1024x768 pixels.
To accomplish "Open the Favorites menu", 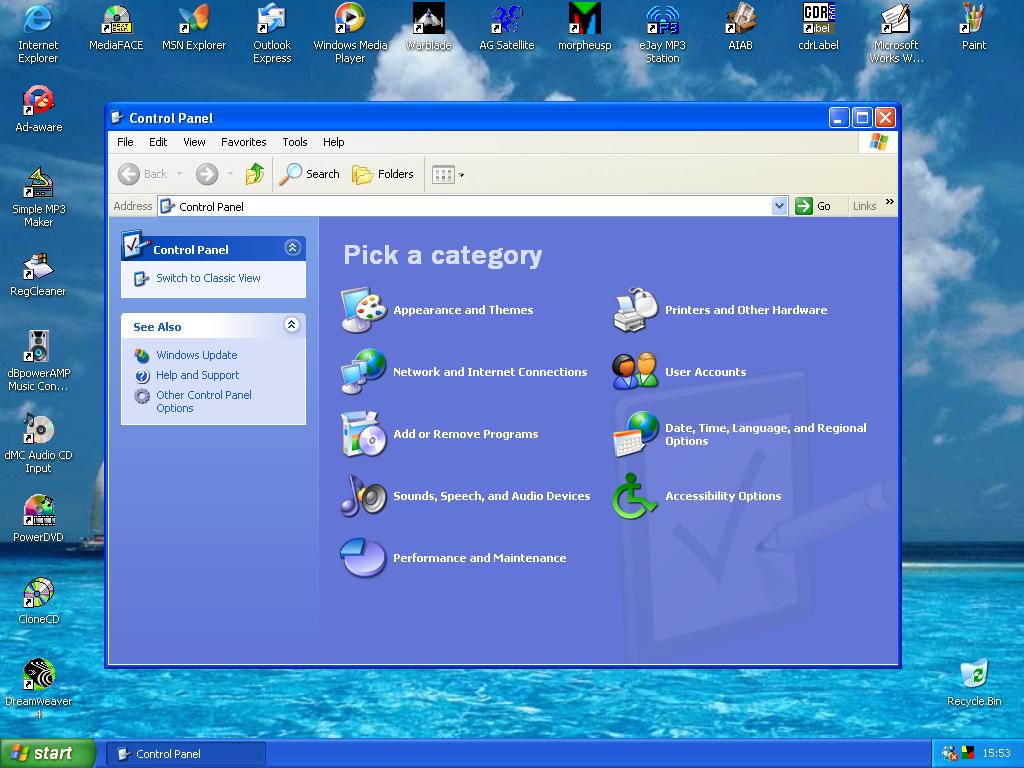I will [243, 142].
